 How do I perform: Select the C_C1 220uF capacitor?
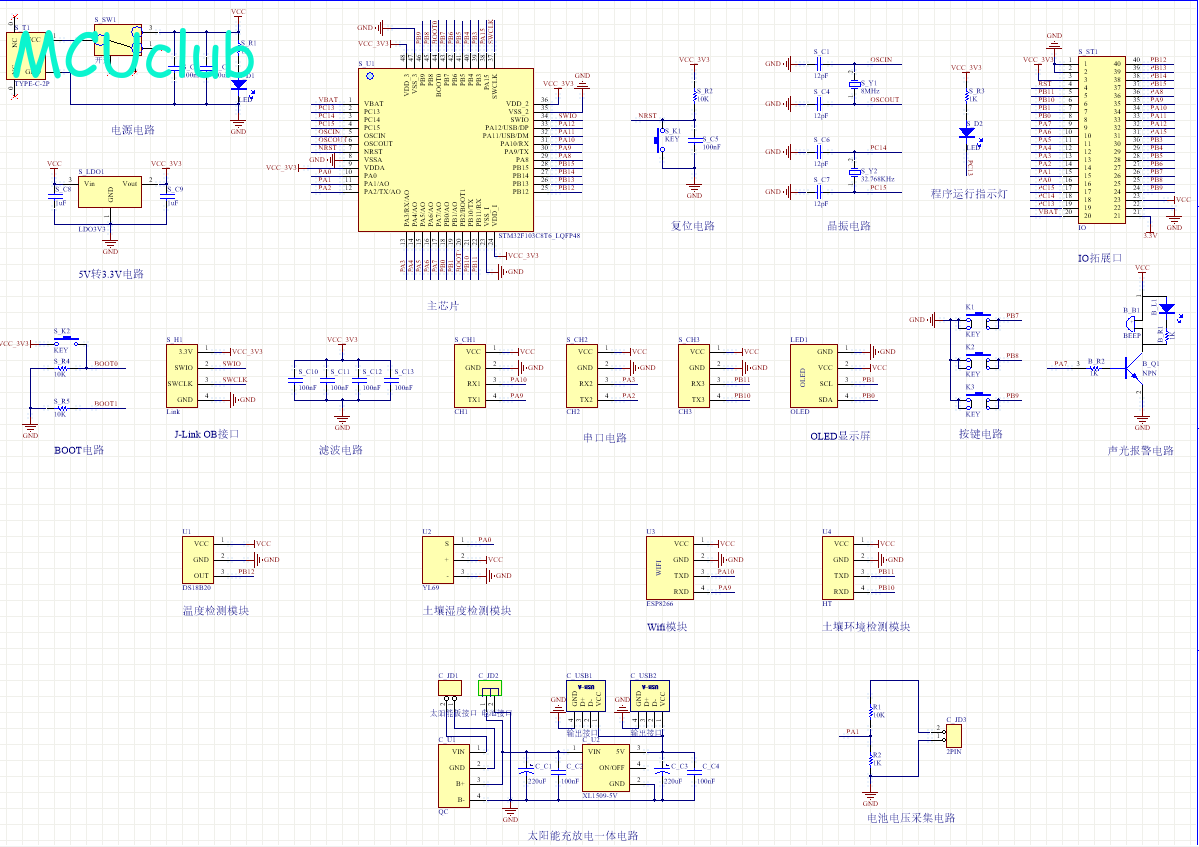click(x=526, y=771)
